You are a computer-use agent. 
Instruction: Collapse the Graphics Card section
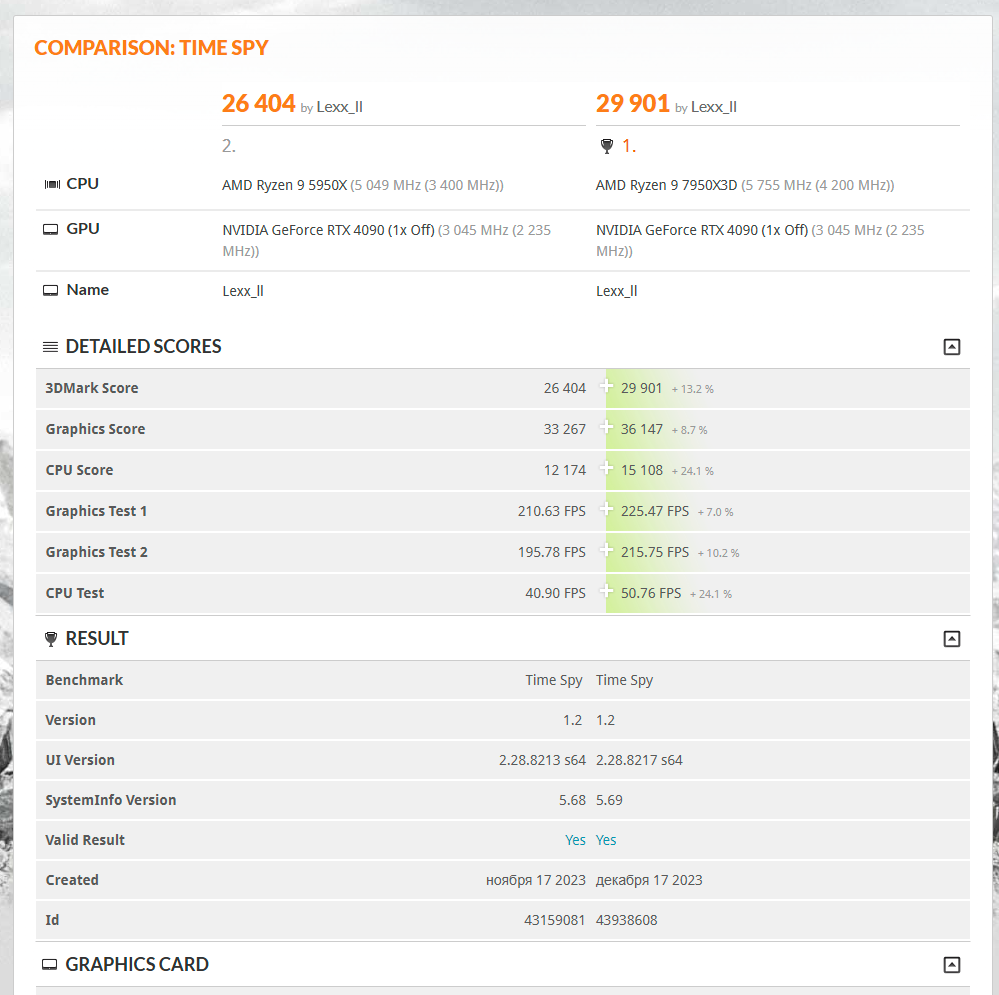click(x=951, y=965)
